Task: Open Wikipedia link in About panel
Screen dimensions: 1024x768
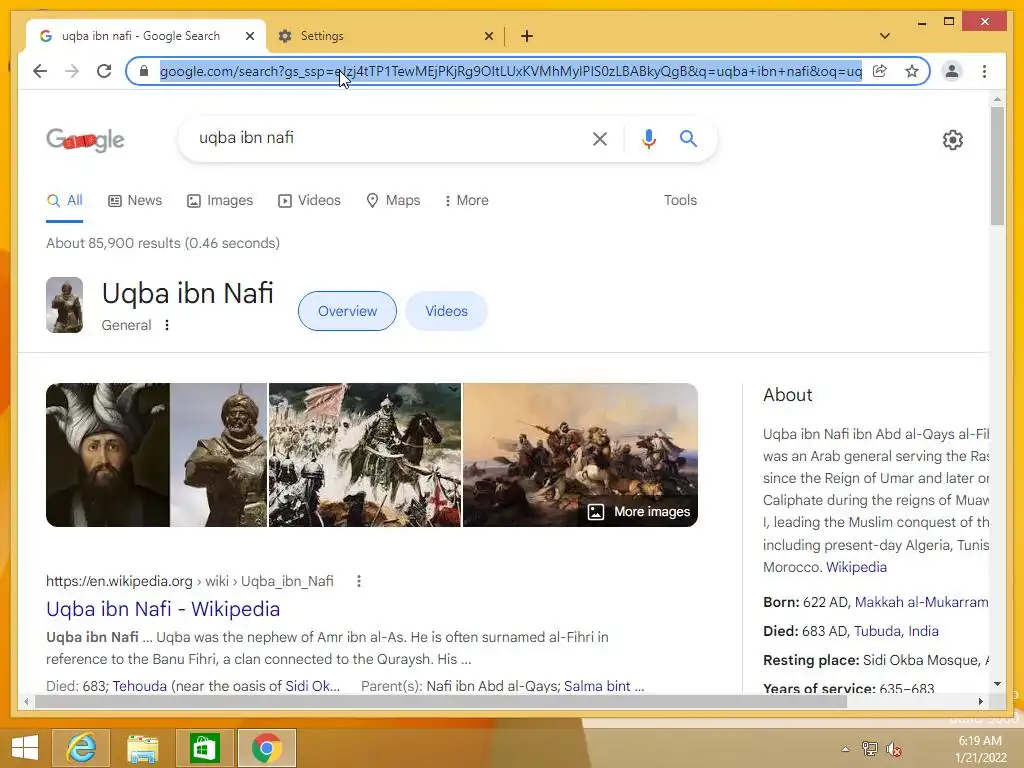Action: [x=856, y=567]
